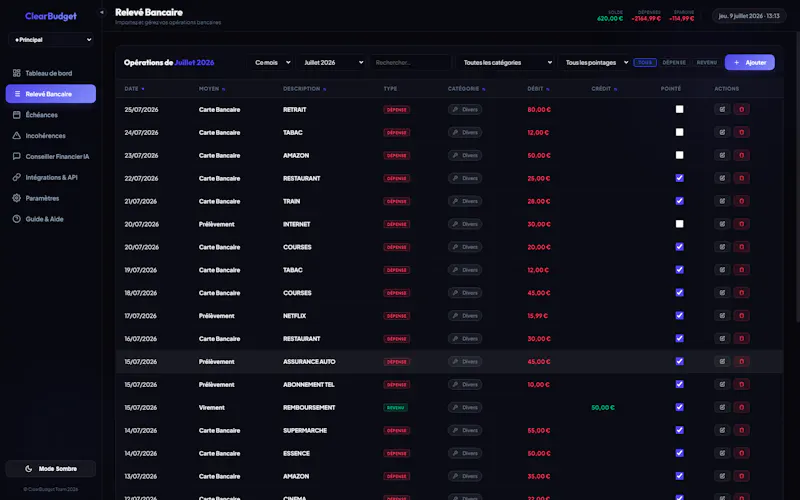Check the pointé box for INTERNET
This screenshot has height=500, width=800.
pos(680,224)
